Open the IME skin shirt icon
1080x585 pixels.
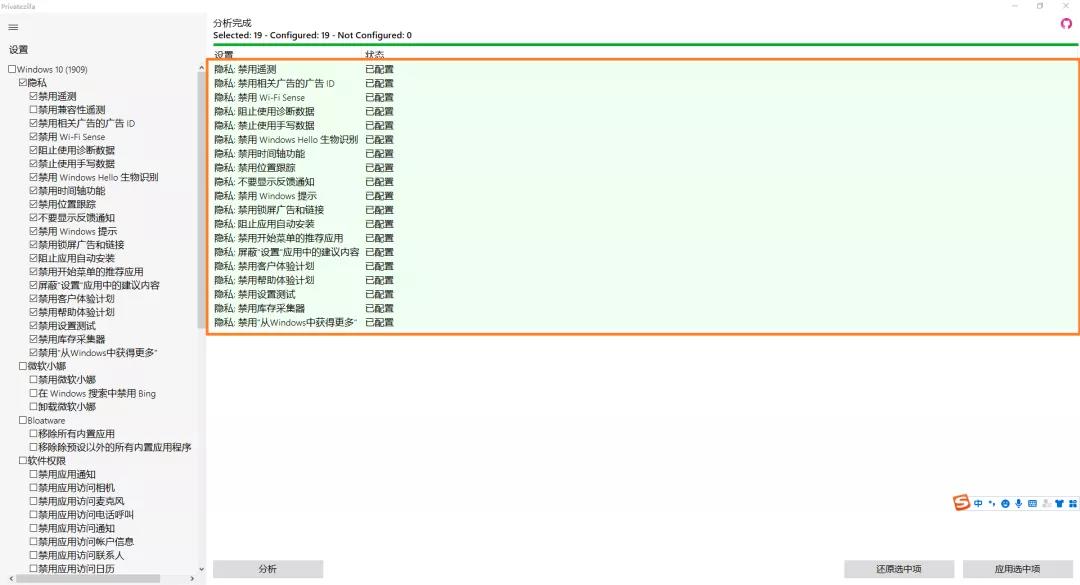pos(1059,504)
